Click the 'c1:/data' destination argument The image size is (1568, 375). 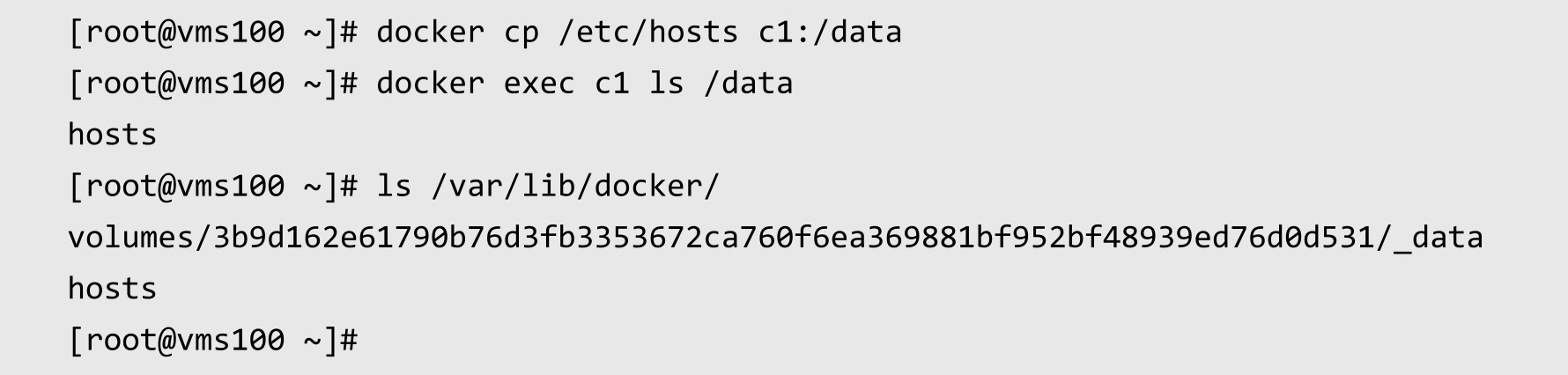click(830, 33)
